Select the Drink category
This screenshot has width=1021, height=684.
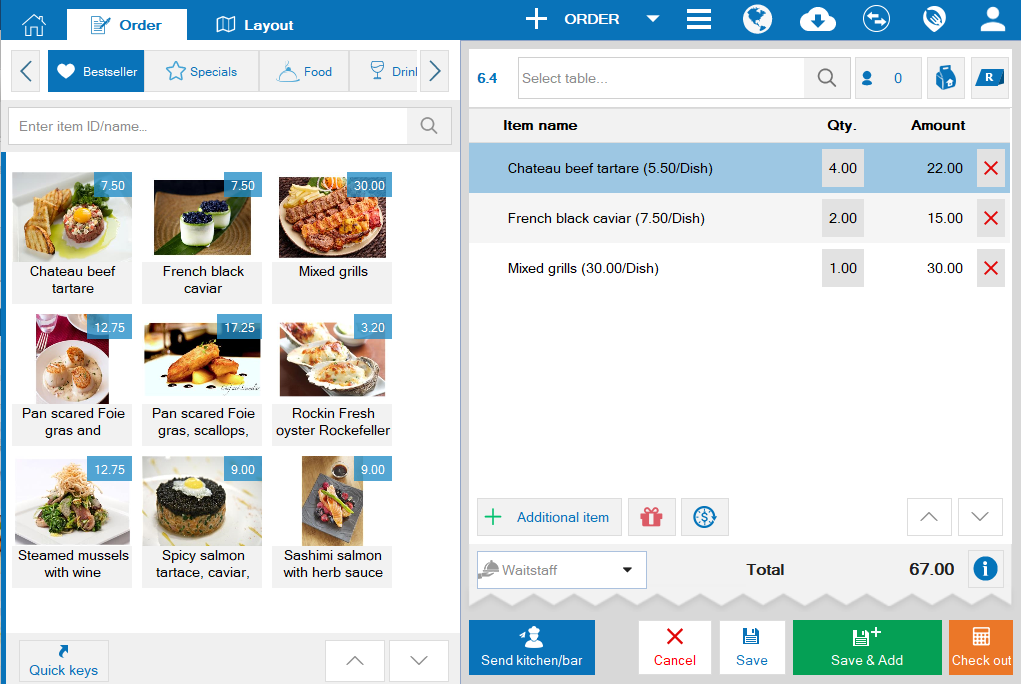pyautogui.click(x=385, y=71)
